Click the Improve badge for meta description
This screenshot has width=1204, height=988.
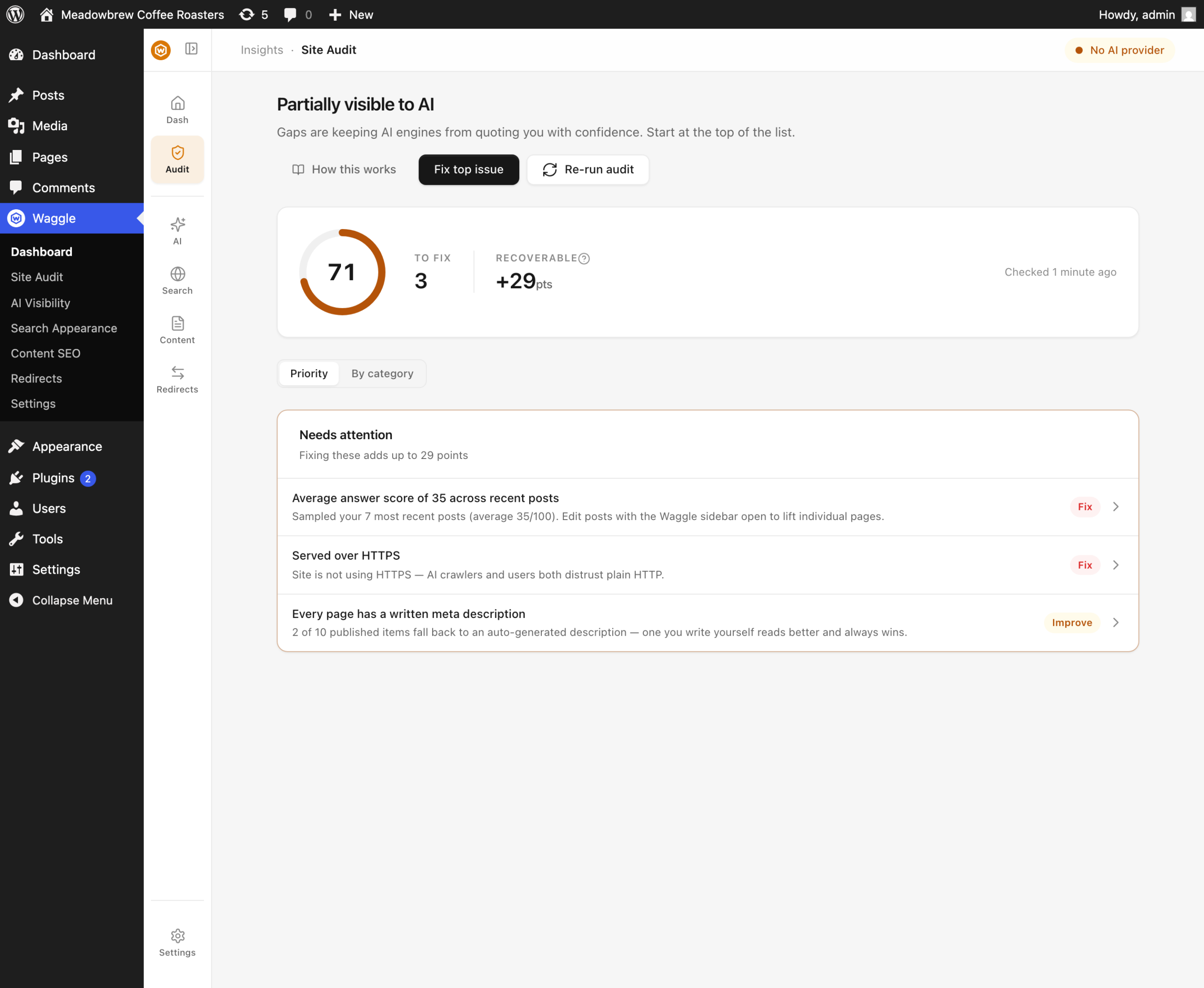[x=1072, y=623]
